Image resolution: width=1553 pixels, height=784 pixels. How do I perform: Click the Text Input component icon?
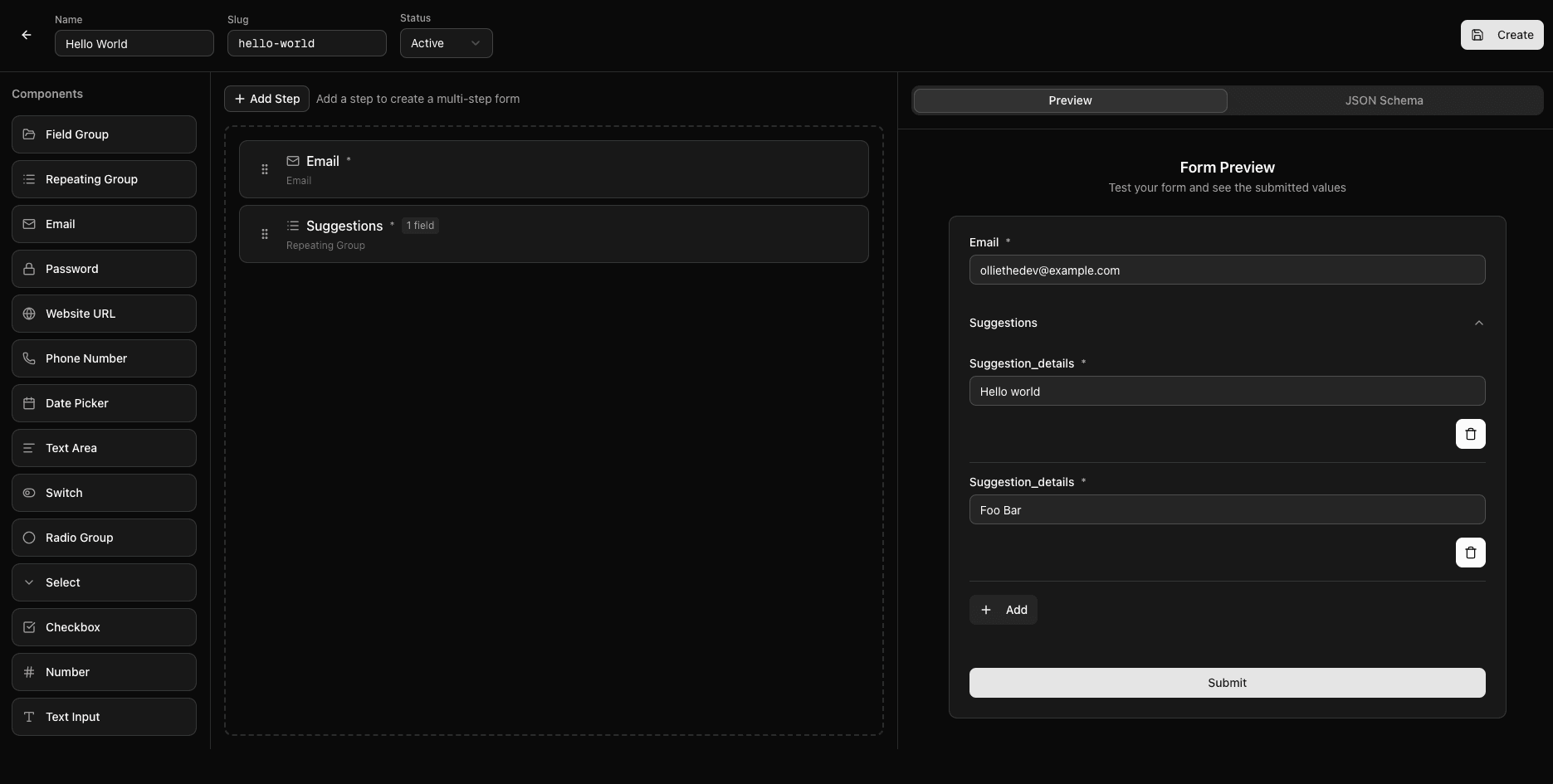(29, 717)
